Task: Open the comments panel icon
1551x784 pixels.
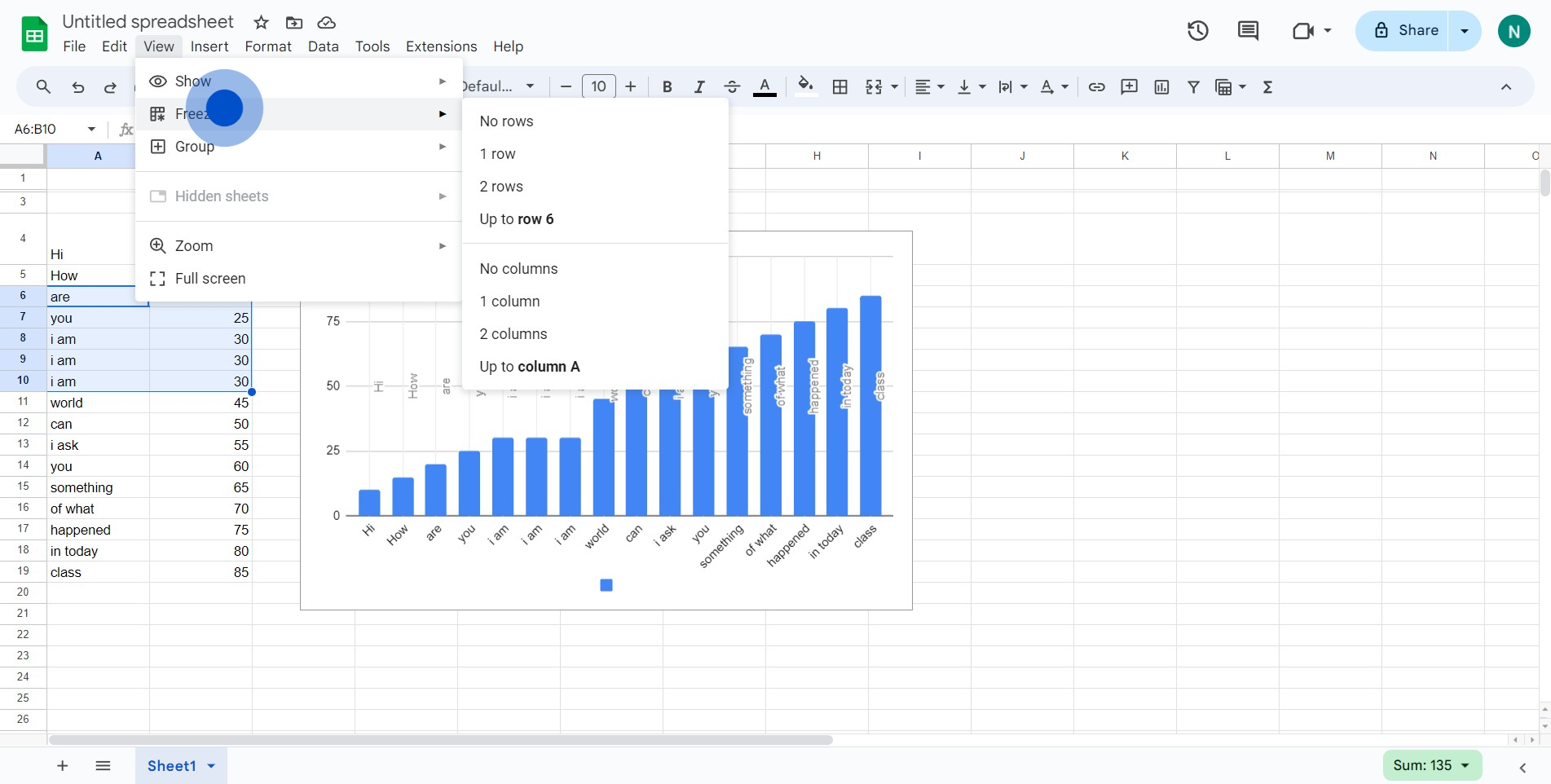Action: pyautogui.click(x=1248, y=31)
